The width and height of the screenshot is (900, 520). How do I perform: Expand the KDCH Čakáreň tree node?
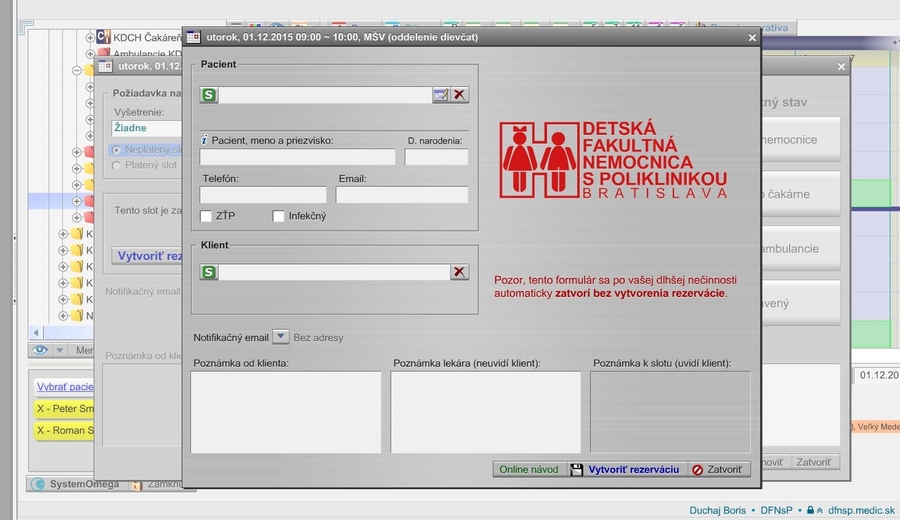pos(90,38)
